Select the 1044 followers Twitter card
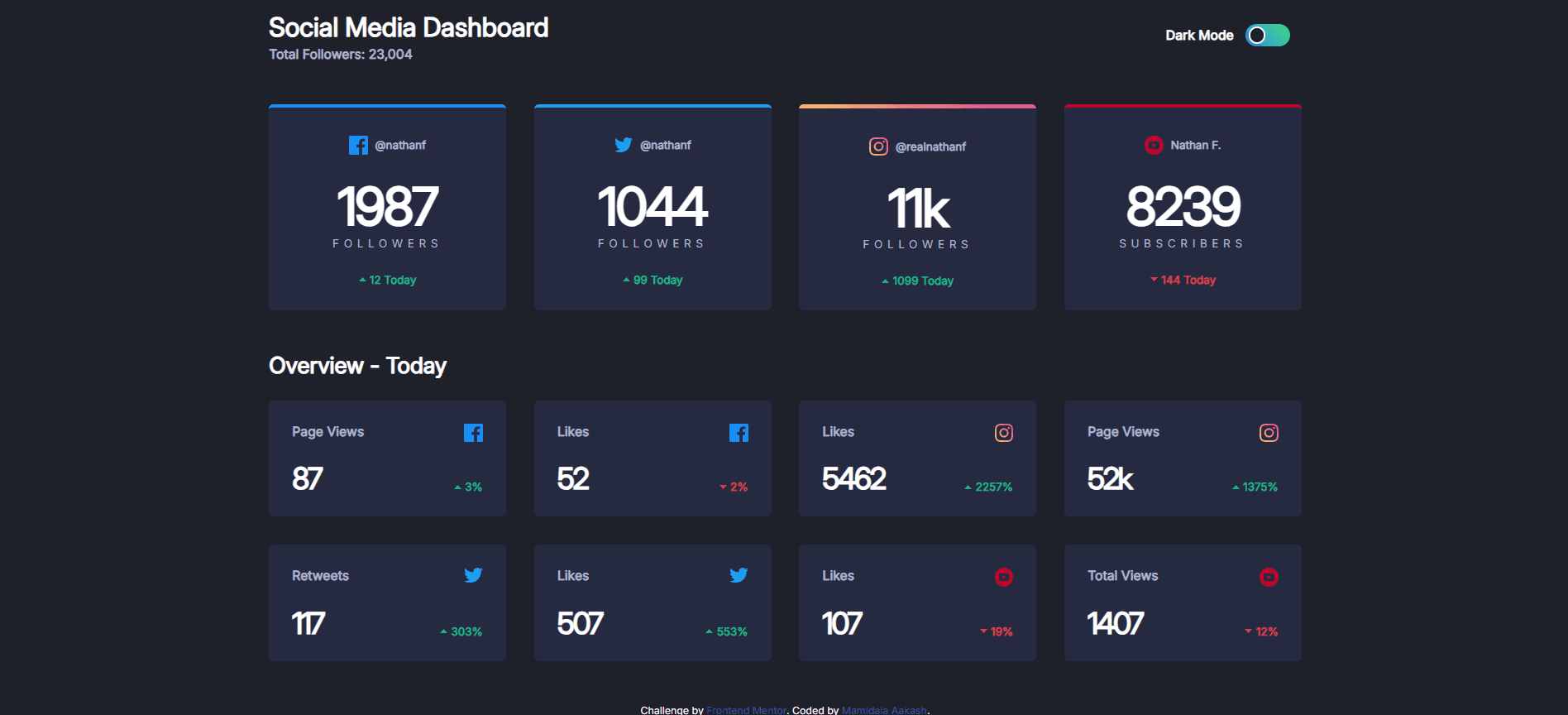1568x715 pixels. coord(653,208)
